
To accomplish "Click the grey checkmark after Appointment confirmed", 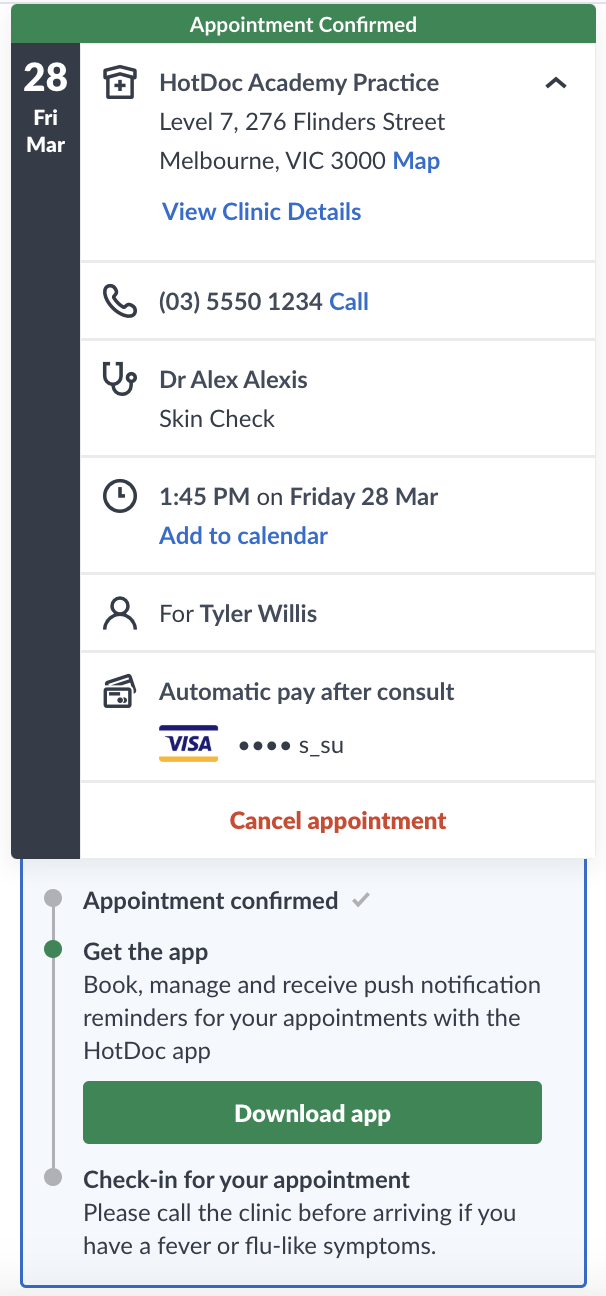I will coord(361,900).
